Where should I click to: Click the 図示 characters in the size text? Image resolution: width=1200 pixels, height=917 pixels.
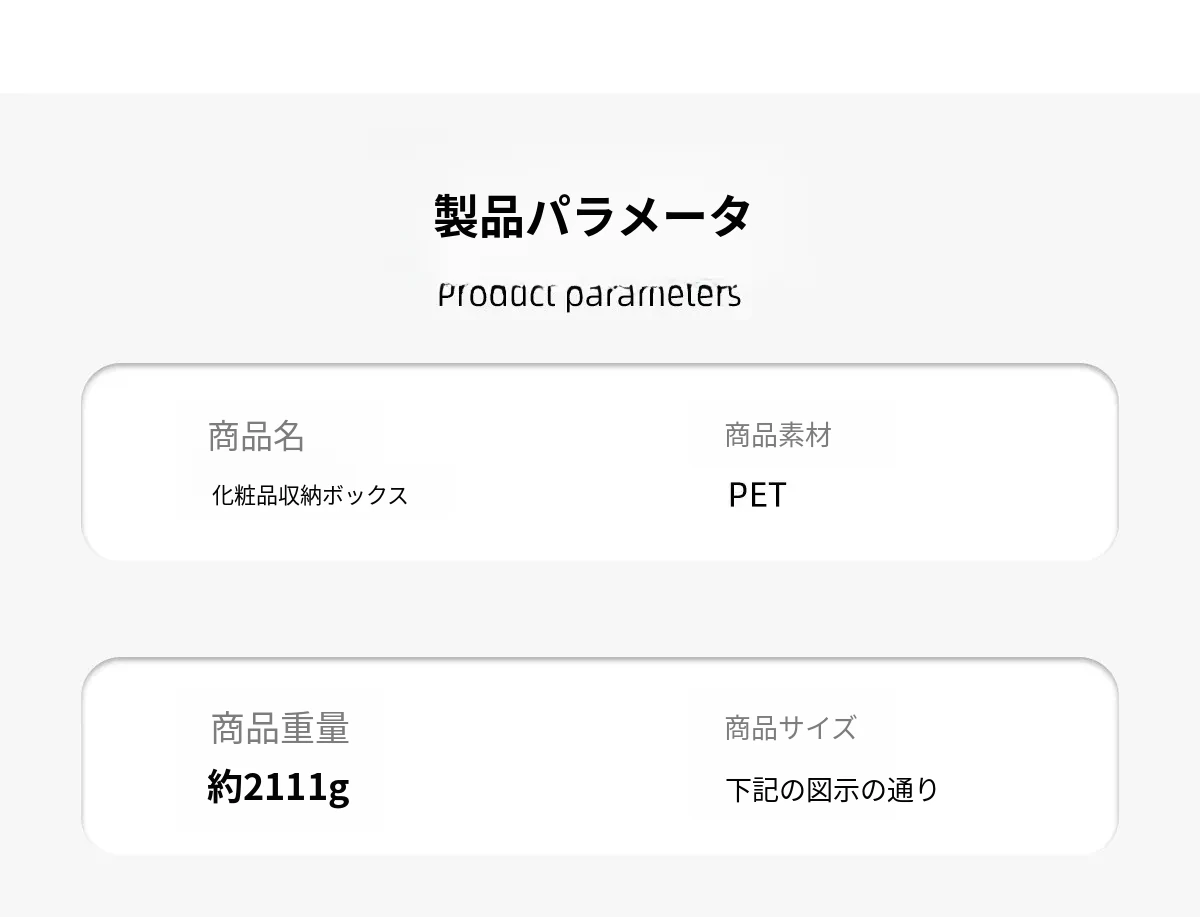pyautogui.click(x=832, y=790)
